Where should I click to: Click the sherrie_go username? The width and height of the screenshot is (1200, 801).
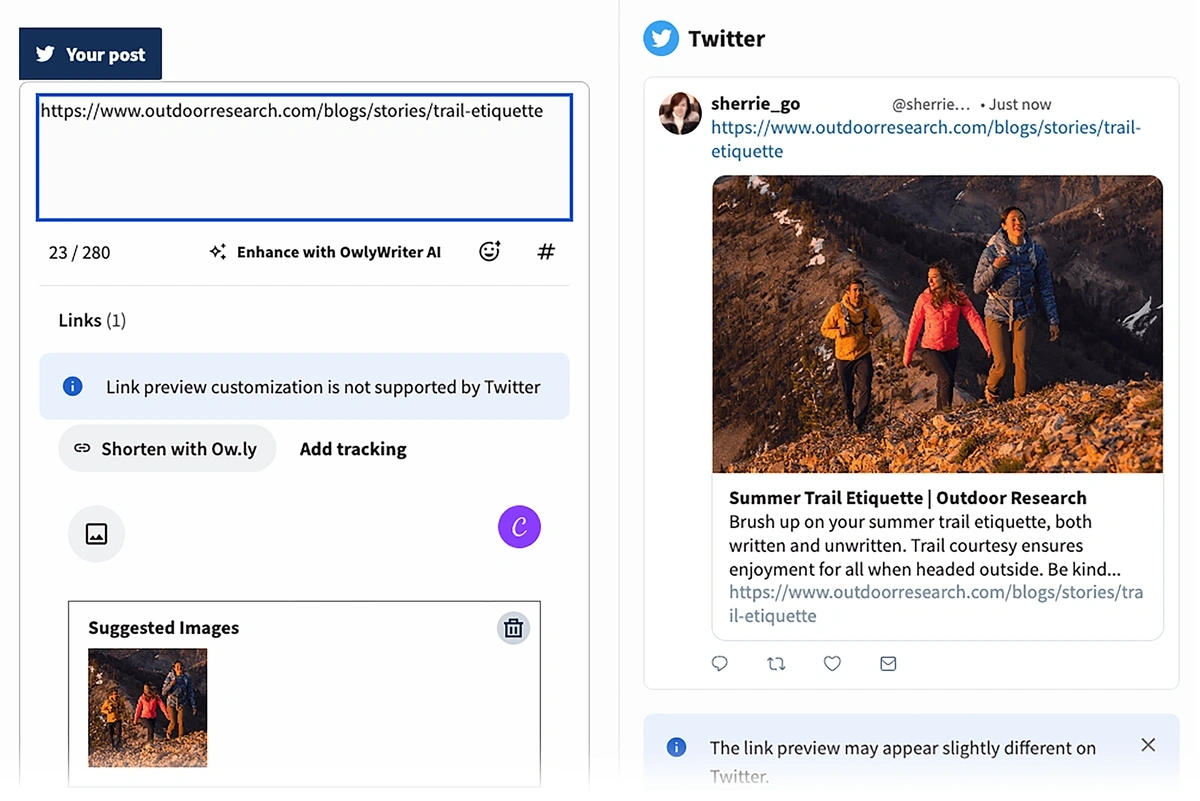click(x=755, y=103)
